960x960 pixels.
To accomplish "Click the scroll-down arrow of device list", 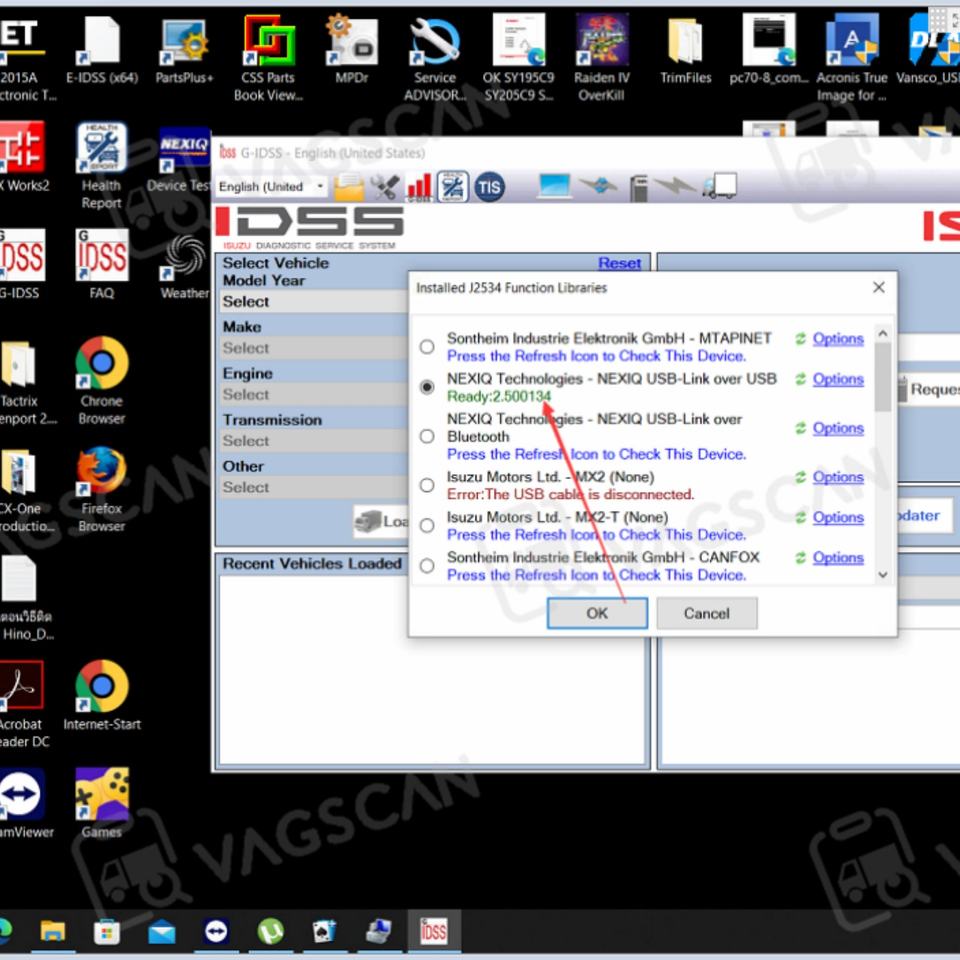I will [883, 574].
